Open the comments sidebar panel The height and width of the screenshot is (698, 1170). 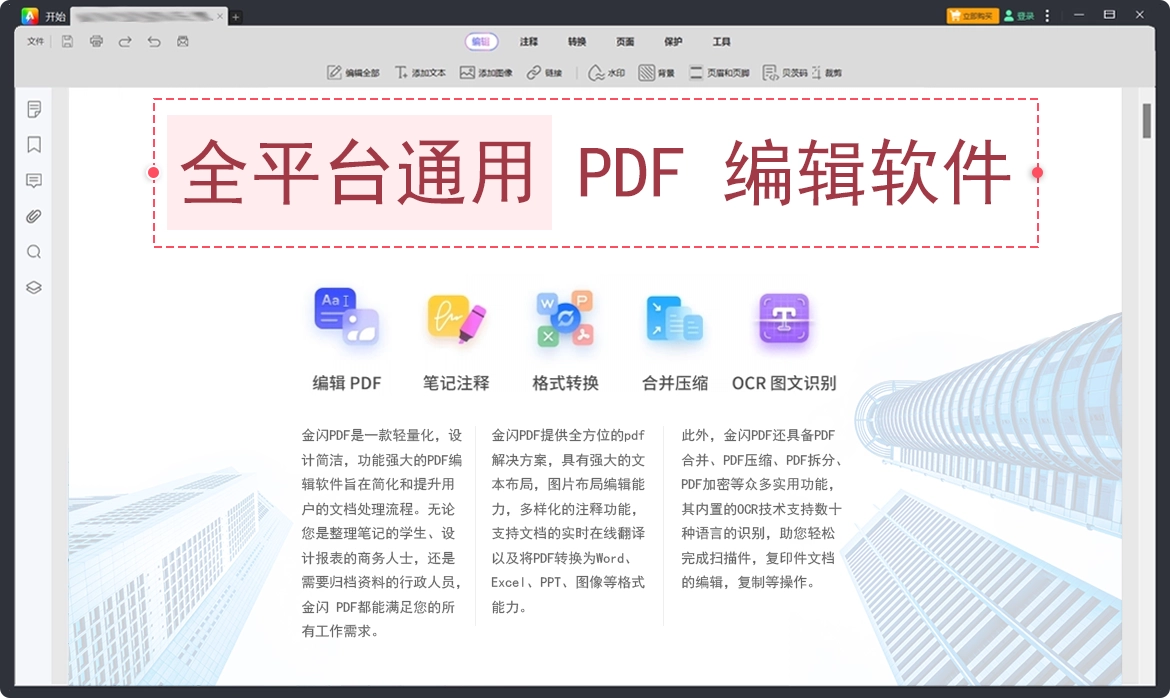click(34, 181)
